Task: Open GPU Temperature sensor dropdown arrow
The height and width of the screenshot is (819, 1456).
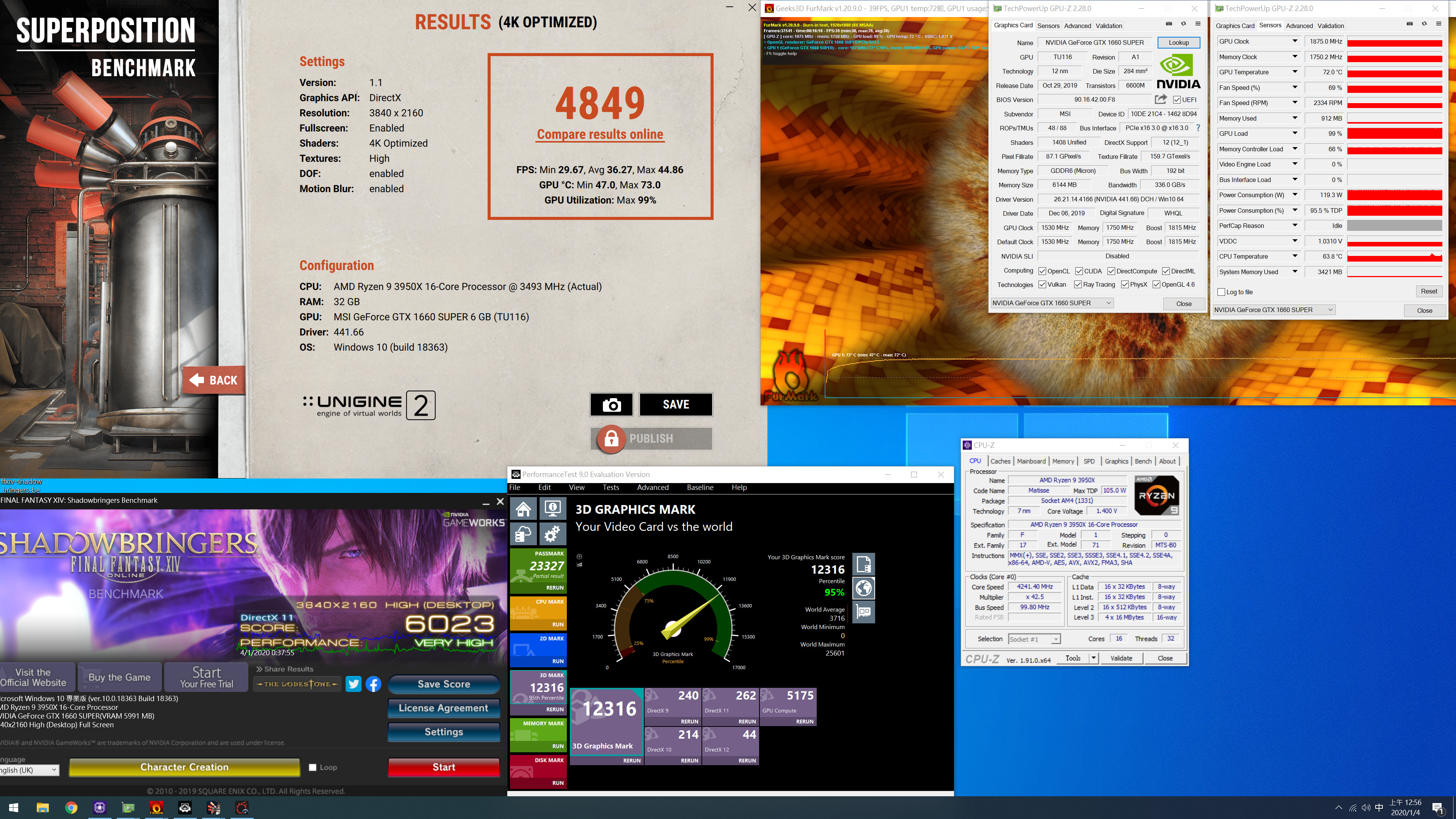Action: (1294, 72)
